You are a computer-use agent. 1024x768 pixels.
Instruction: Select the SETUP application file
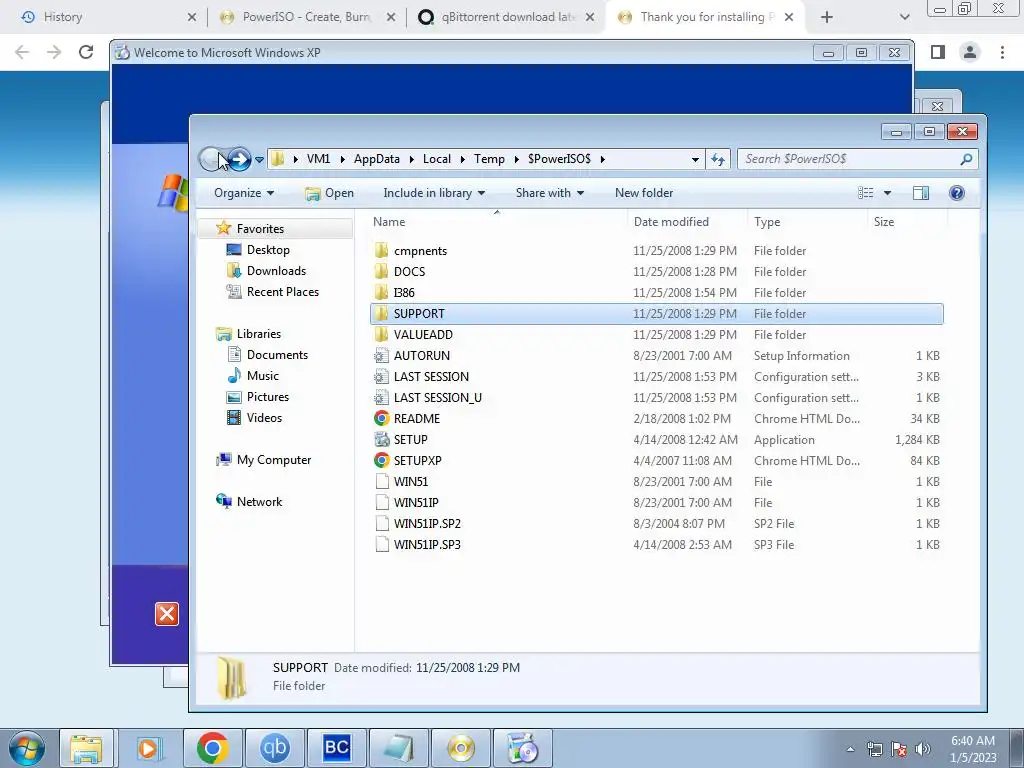click(656, 440)
